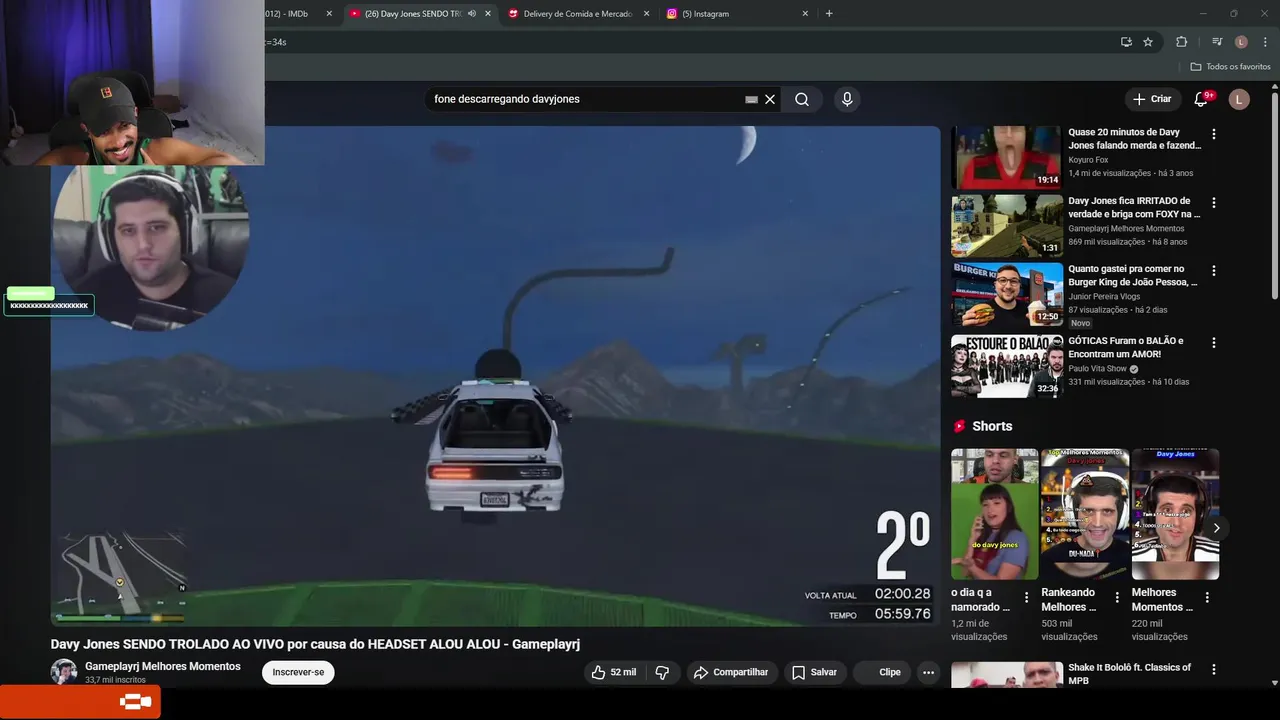
Task: Open 'ESTOURE O BALÃO' video thumbnail
Action: point(1006,366)
